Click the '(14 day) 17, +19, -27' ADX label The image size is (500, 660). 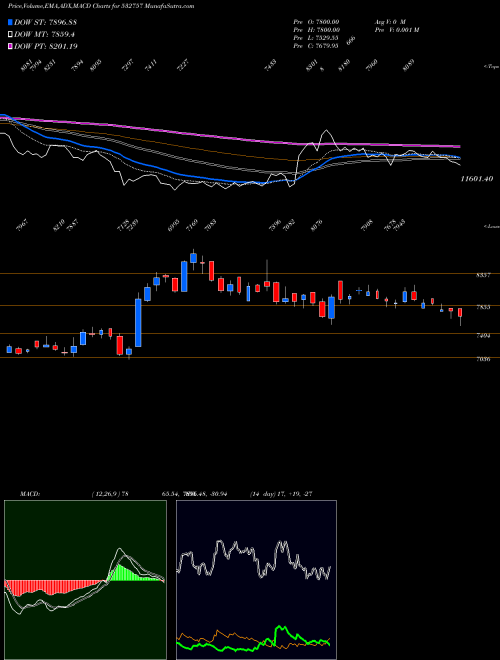tap(281, 494)
